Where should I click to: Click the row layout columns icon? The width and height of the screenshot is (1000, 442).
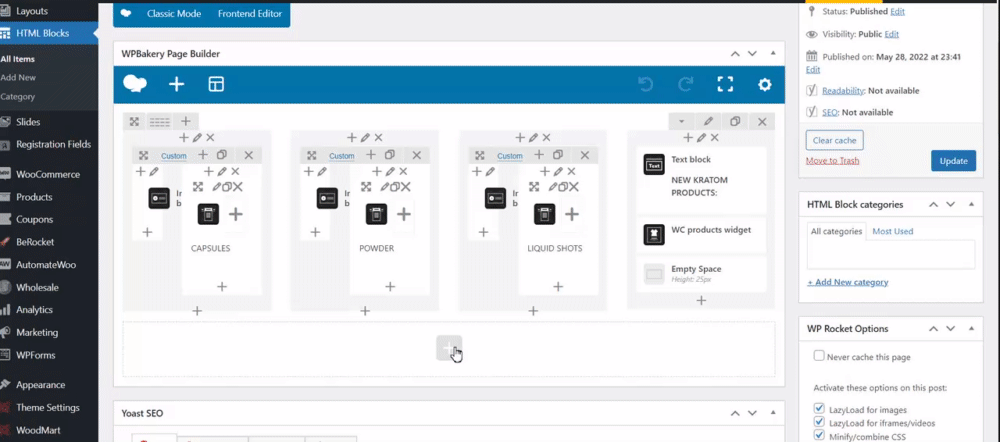coord(159,121)
